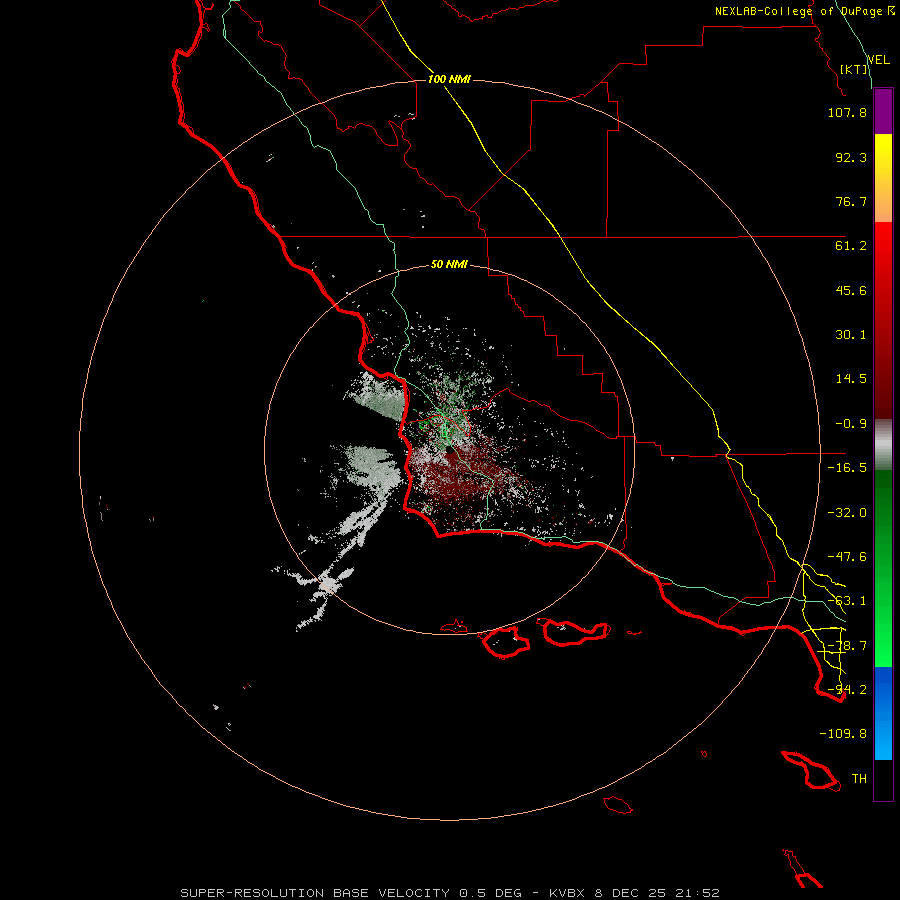Click the 30.1 legend value
Screen dimensions: 900x900
[851, 335]
